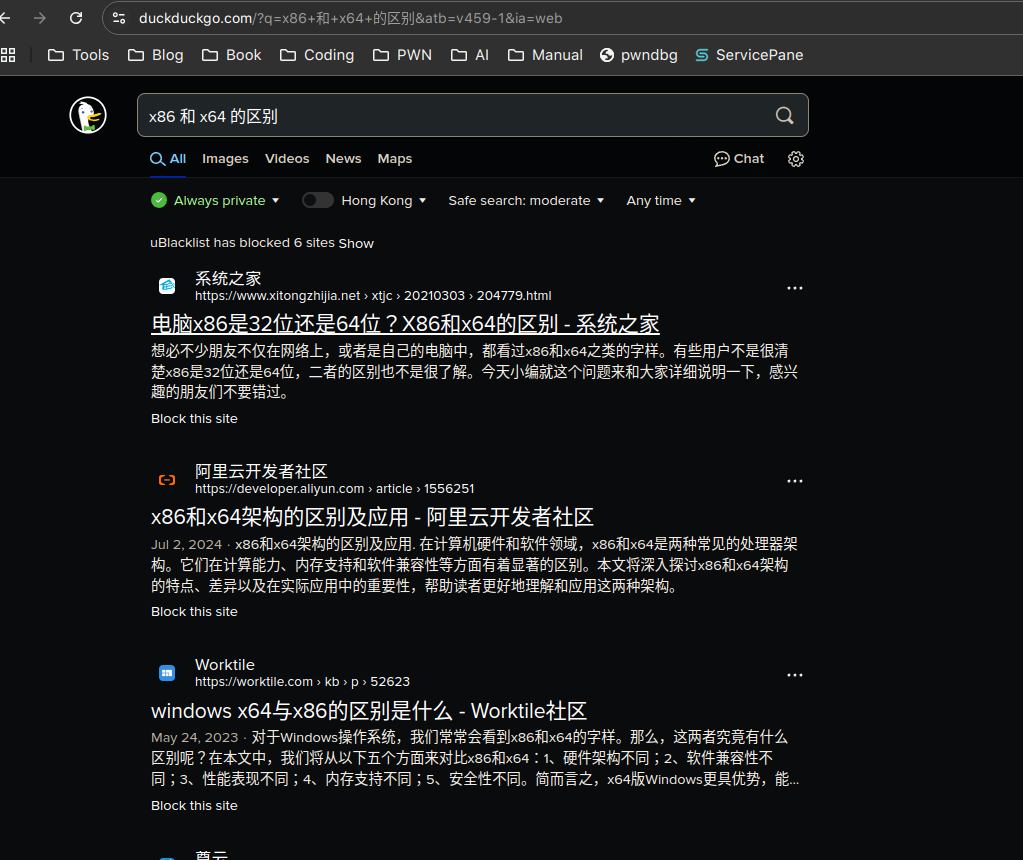Switch to the Videos tab
This screenshot has width=1023, height=860.
pyautogui.click(x=287, y=159)
